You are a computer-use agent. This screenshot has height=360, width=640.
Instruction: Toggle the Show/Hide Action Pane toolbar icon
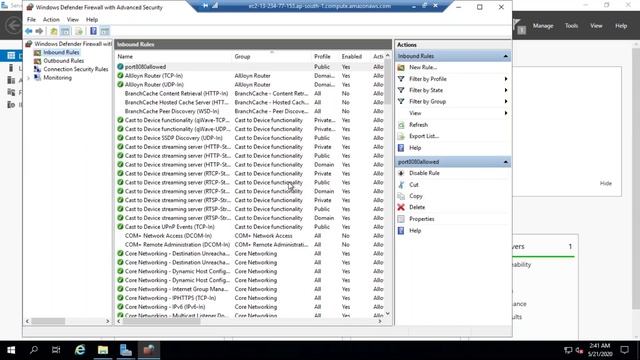[104, 31]
